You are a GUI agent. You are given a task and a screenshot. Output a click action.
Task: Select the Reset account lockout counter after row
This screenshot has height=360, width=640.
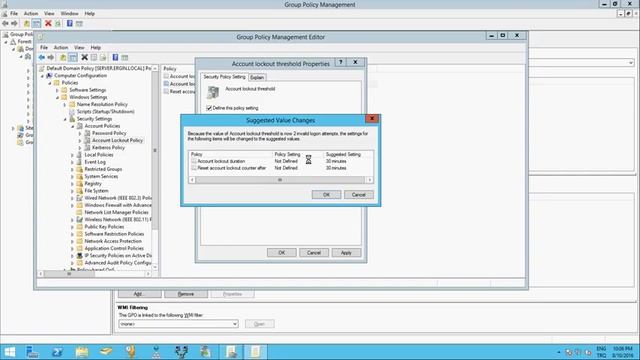(280, 168)
